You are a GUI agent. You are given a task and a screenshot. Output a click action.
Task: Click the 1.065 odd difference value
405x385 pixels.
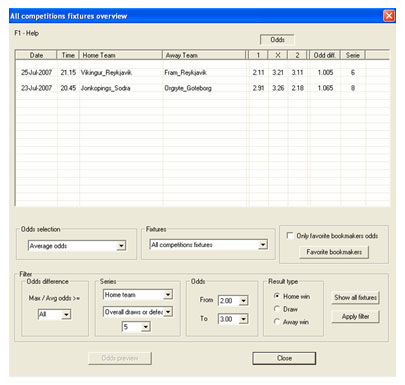[x=325, y=88]
